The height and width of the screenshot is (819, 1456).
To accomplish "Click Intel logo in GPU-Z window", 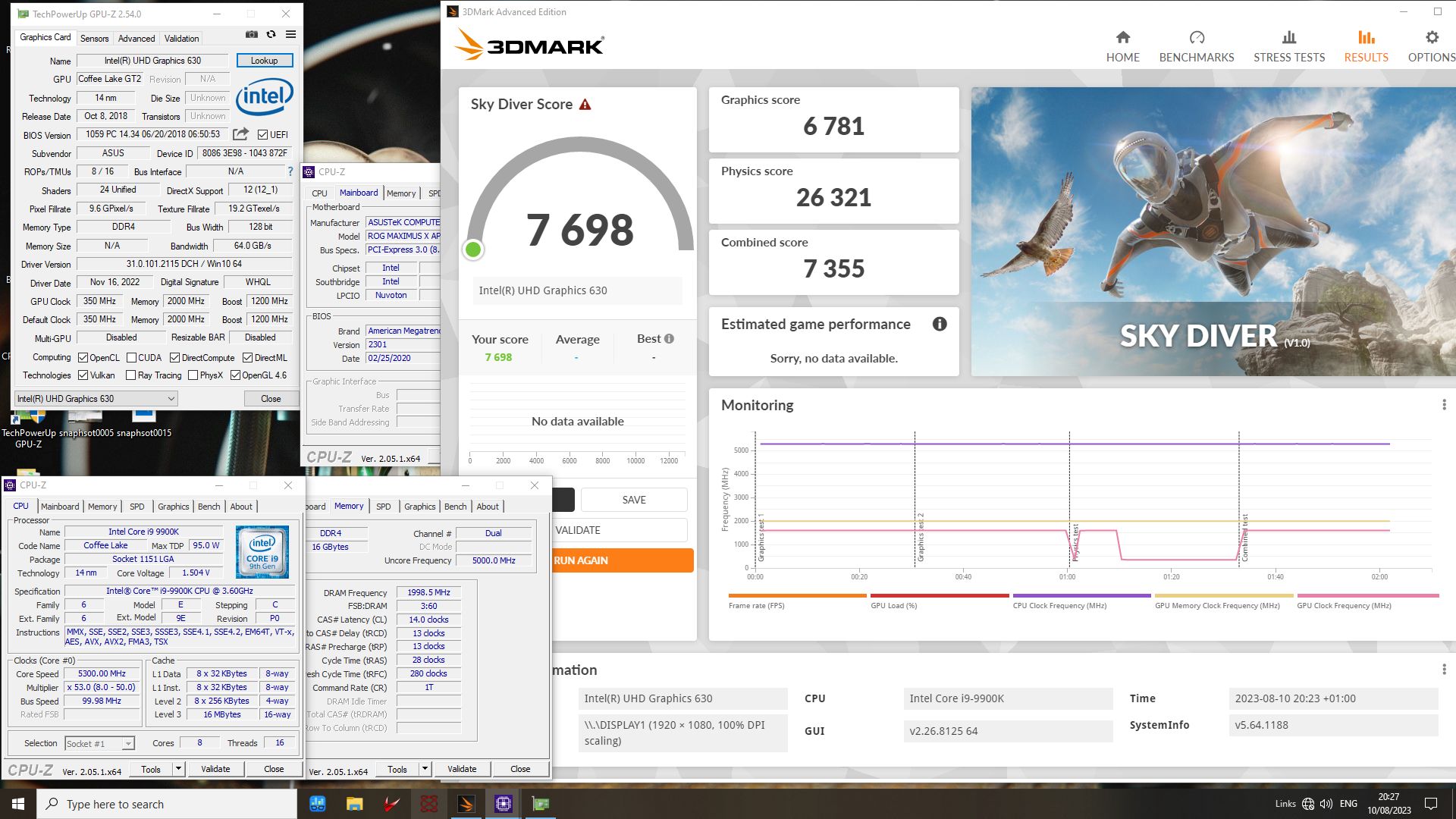I will [x=264, y=96].
